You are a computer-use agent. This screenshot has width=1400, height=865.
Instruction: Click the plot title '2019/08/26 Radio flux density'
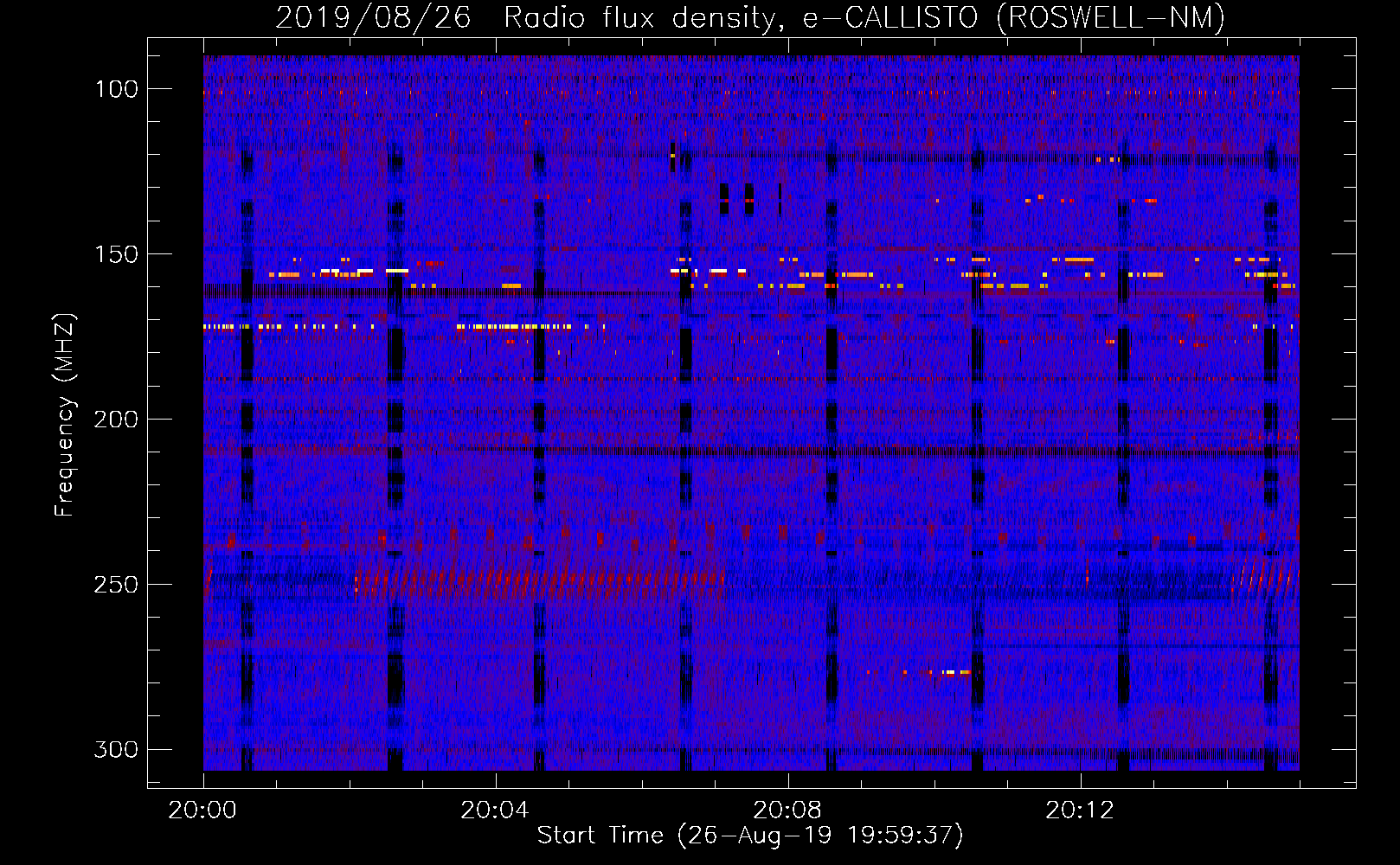[x=750, y=17]
